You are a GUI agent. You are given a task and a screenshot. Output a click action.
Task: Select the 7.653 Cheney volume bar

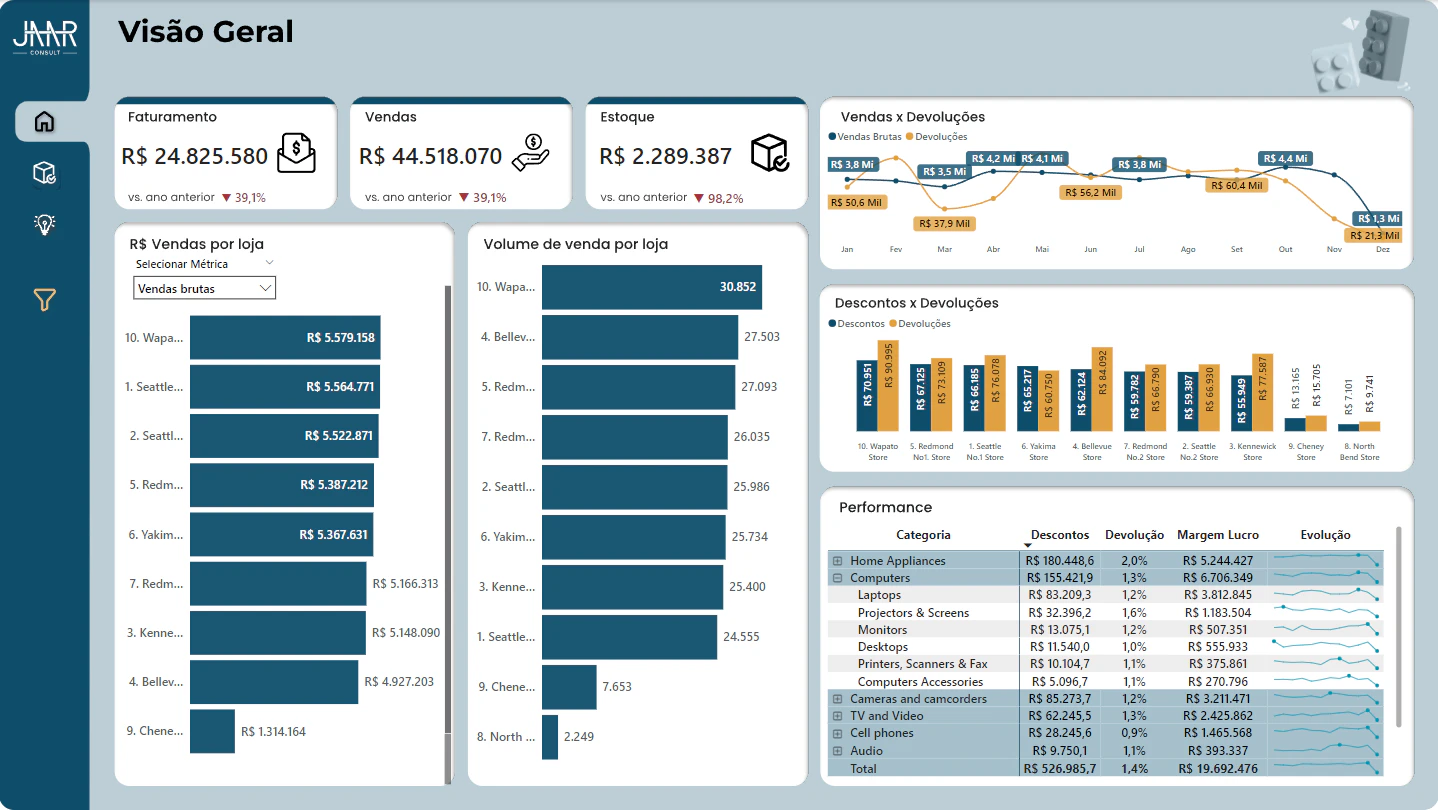pyautogui.click(x=569, y=687)
